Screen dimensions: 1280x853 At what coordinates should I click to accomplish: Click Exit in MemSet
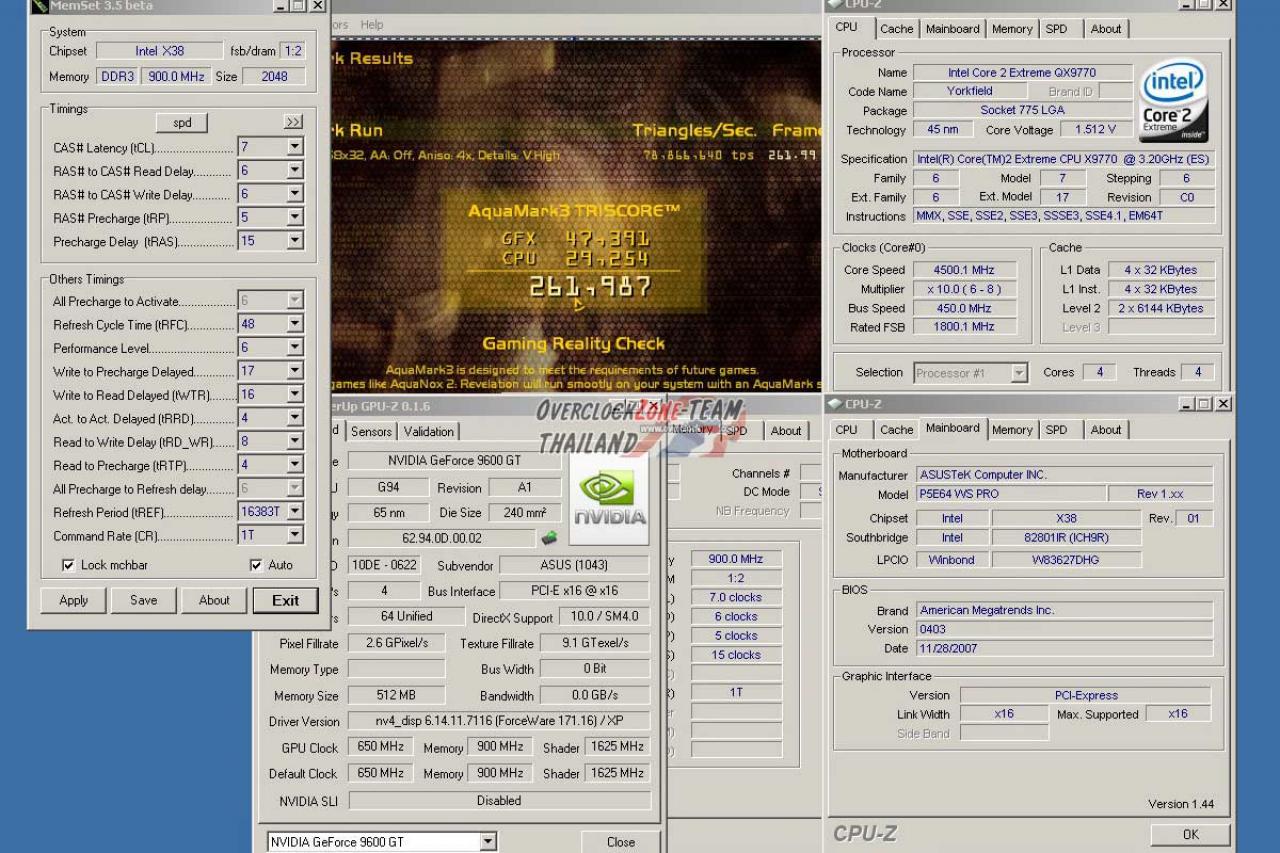(285, 601)
